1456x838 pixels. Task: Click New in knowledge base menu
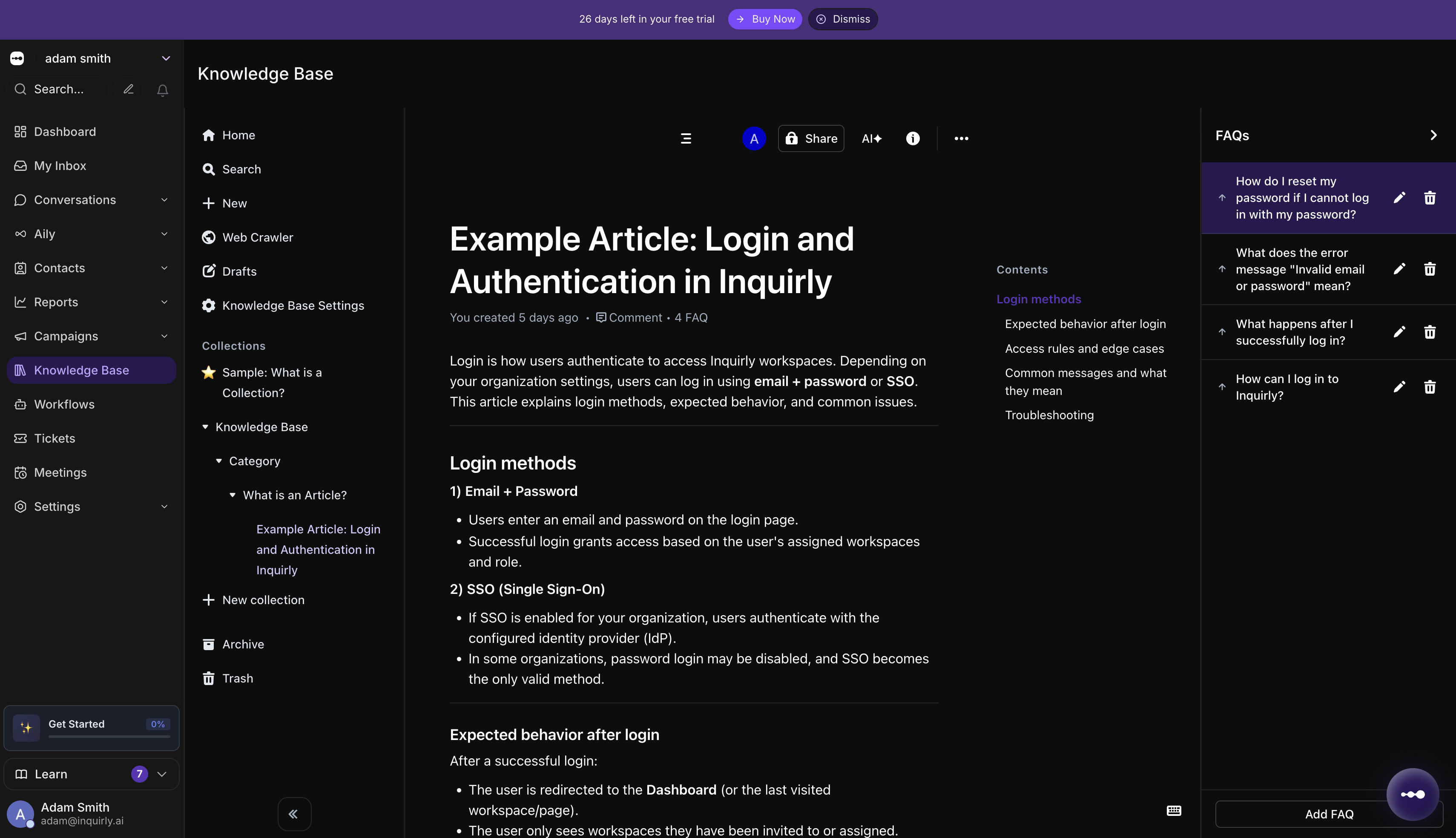pos(224,203)
